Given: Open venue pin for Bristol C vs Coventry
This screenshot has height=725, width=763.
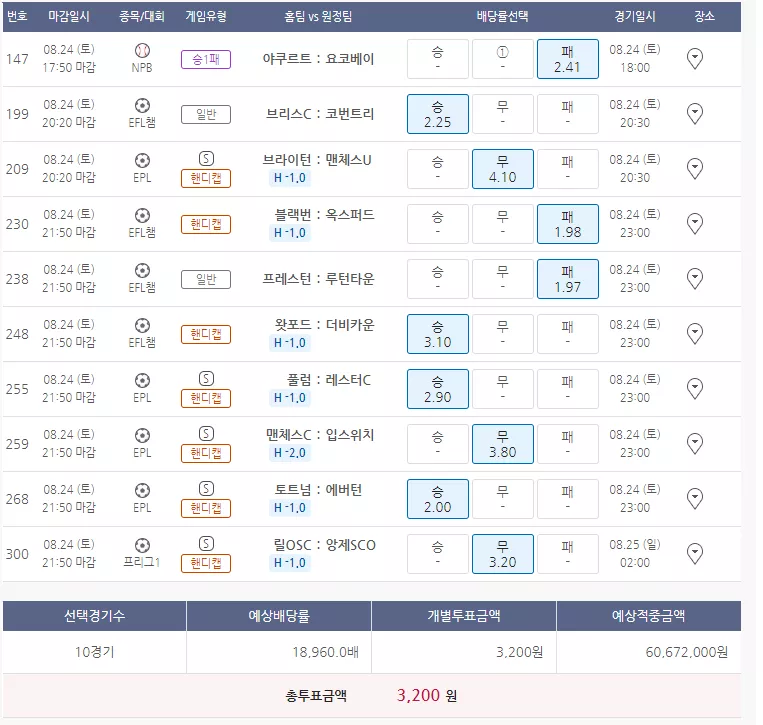Looking at the screenshot, I should coord(696,114).
